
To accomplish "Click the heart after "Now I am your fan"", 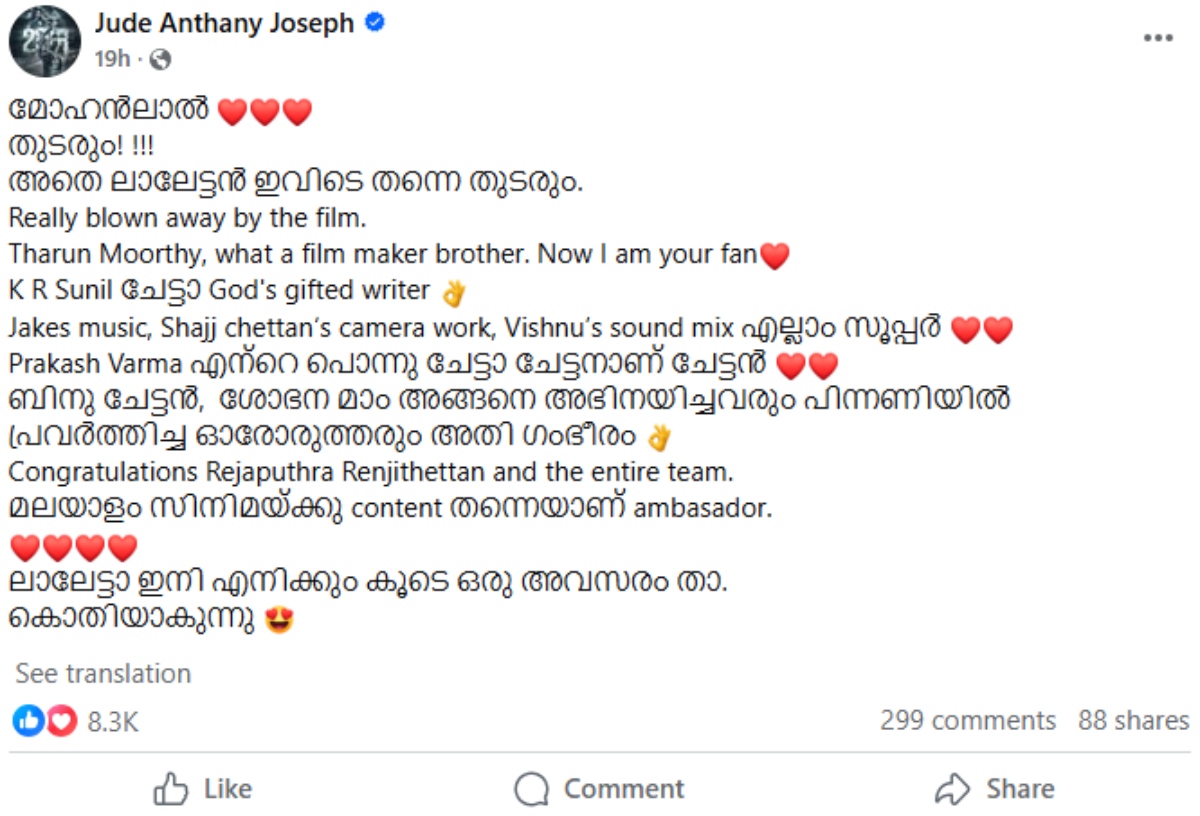I will (775, 257).
